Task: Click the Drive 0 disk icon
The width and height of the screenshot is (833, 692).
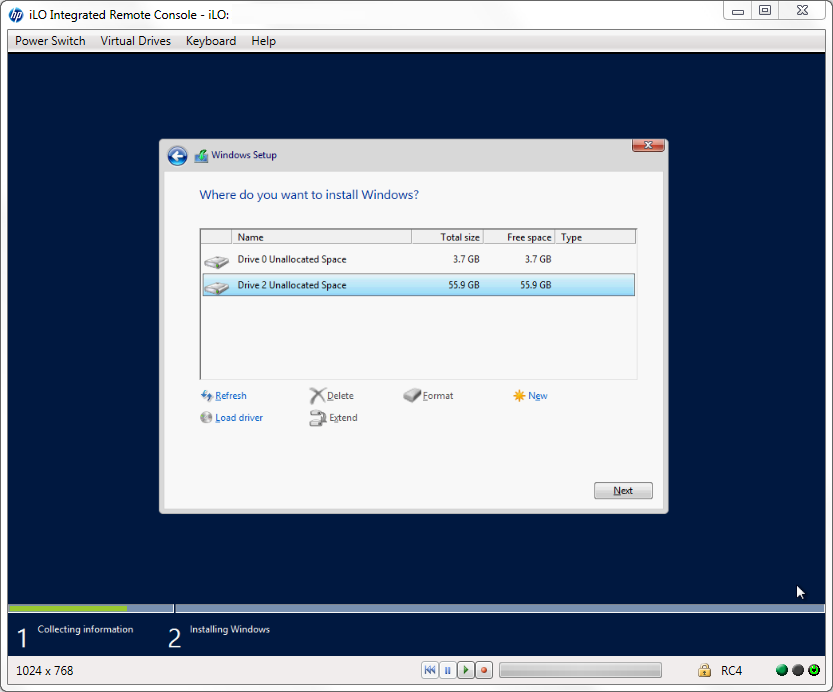Action: [x=217, y=261]
